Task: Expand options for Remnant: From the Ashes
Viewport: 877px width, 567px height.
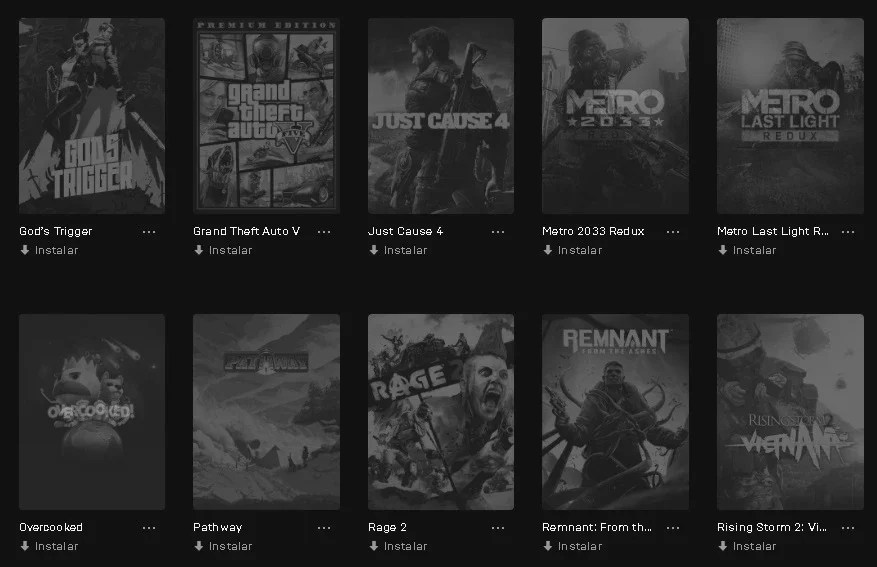Action: coord(673,527)
